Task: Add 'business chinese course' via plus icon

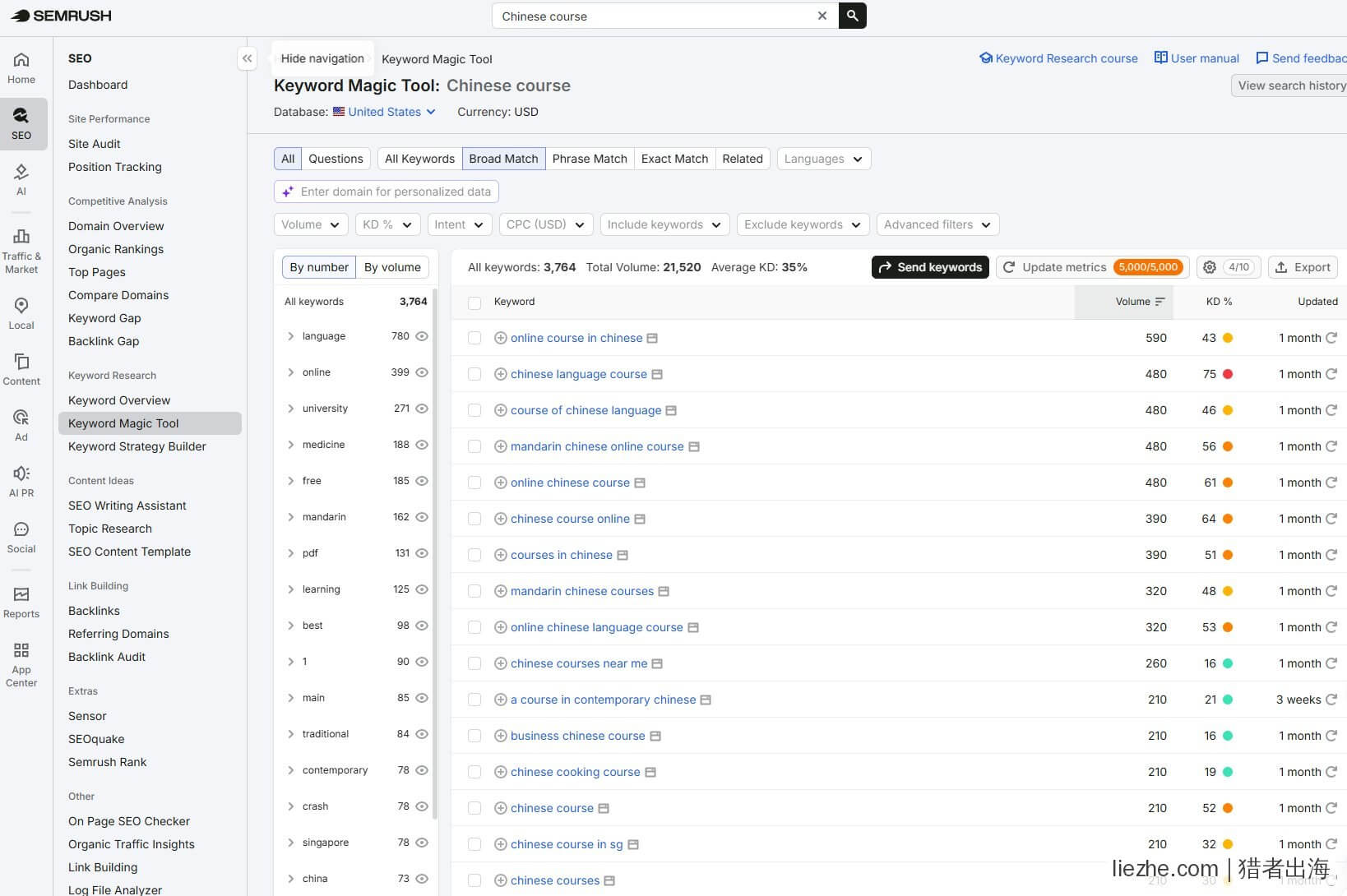Action: [500, 736]
